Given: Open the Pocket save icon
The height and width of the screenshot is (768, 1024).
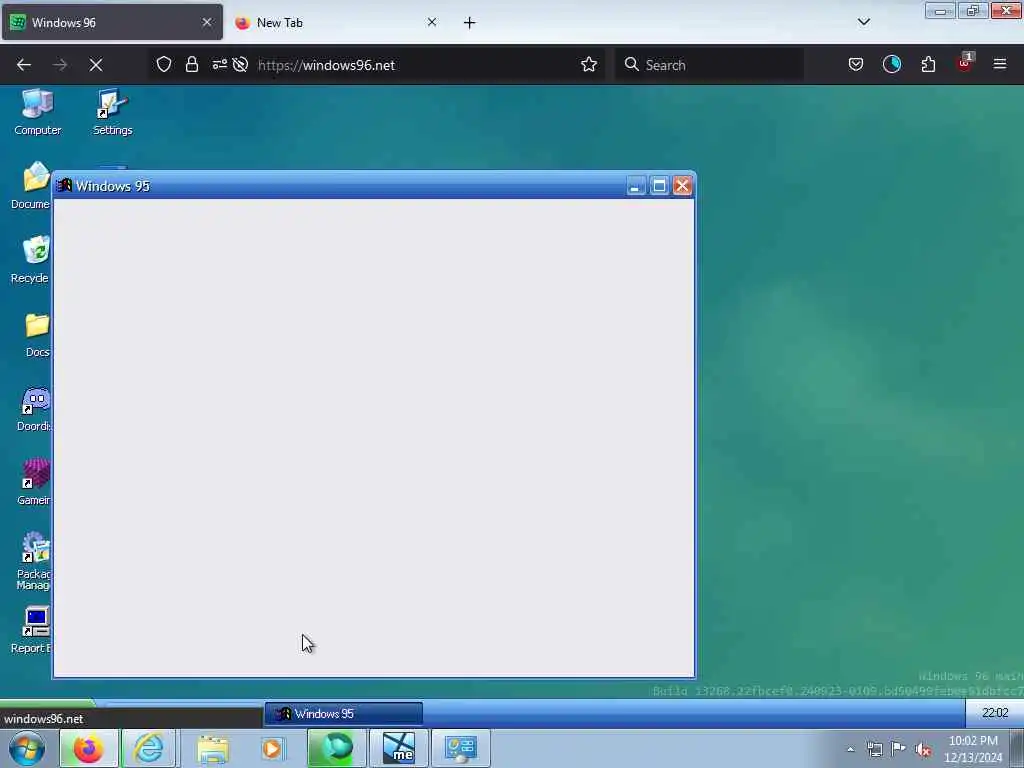Looking at the screenshot, I should 856,65.
